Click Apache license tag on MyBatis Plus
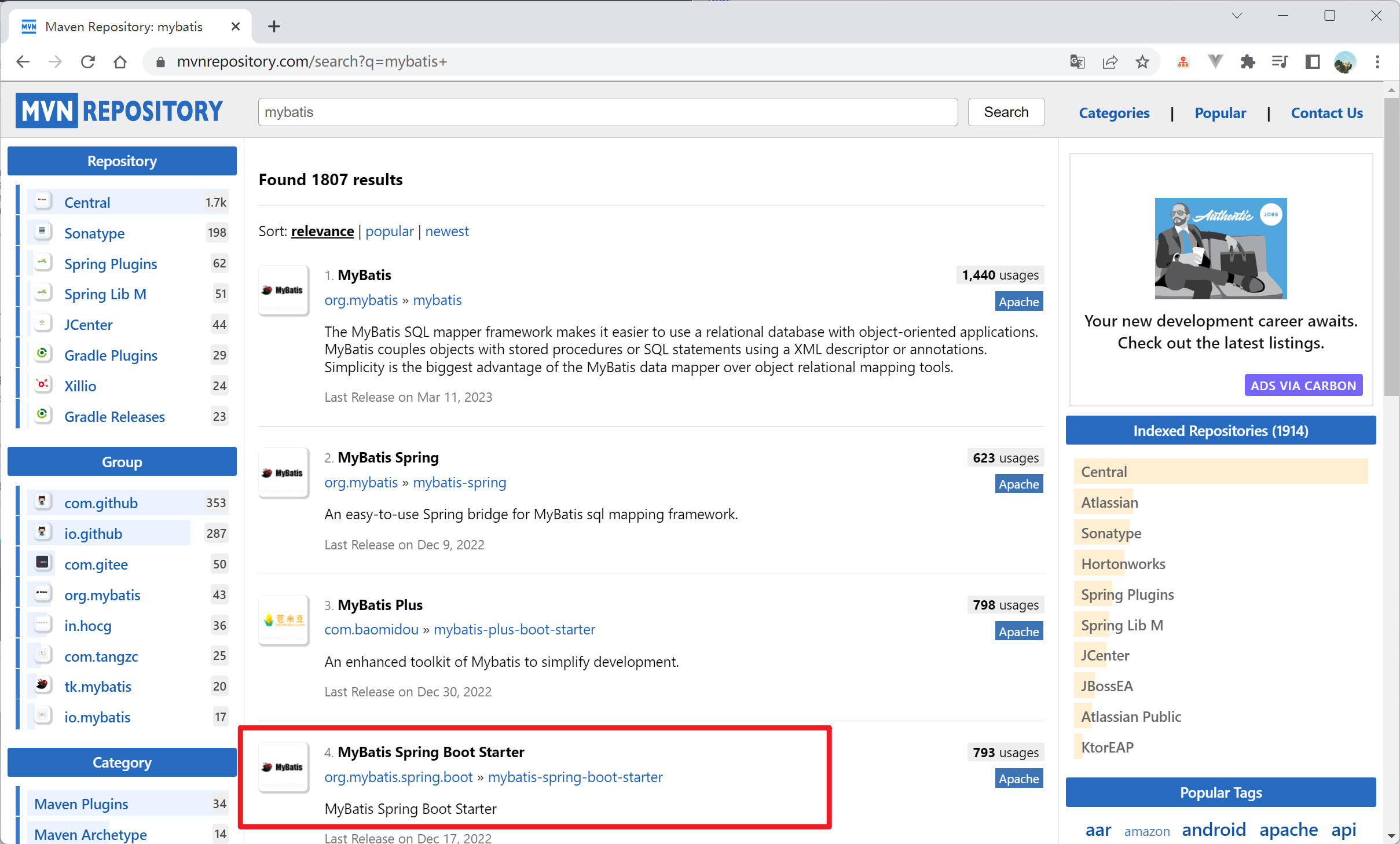1400x844 pixels. click(1018, 631)
